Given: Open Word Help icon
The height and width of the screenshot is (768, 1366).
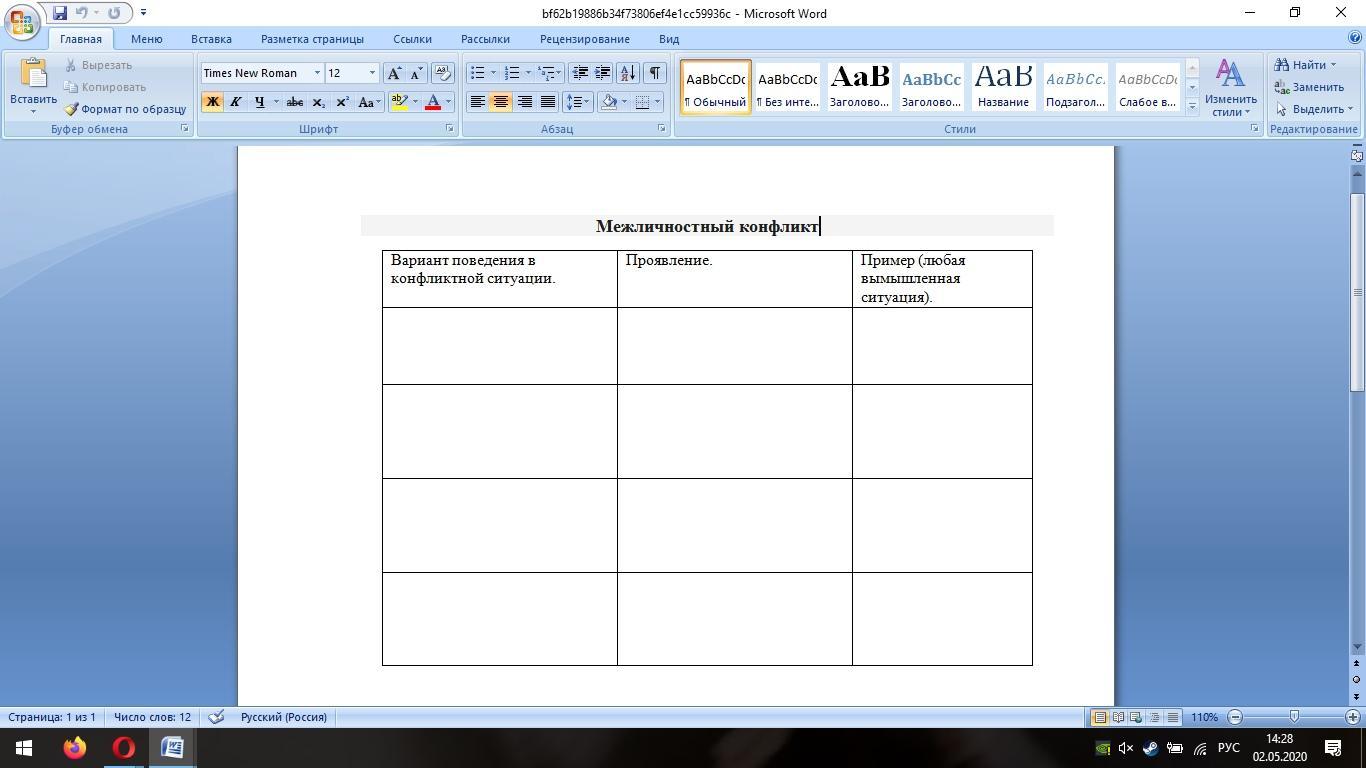Looking at the screenshot, I should click(1355, 38).
